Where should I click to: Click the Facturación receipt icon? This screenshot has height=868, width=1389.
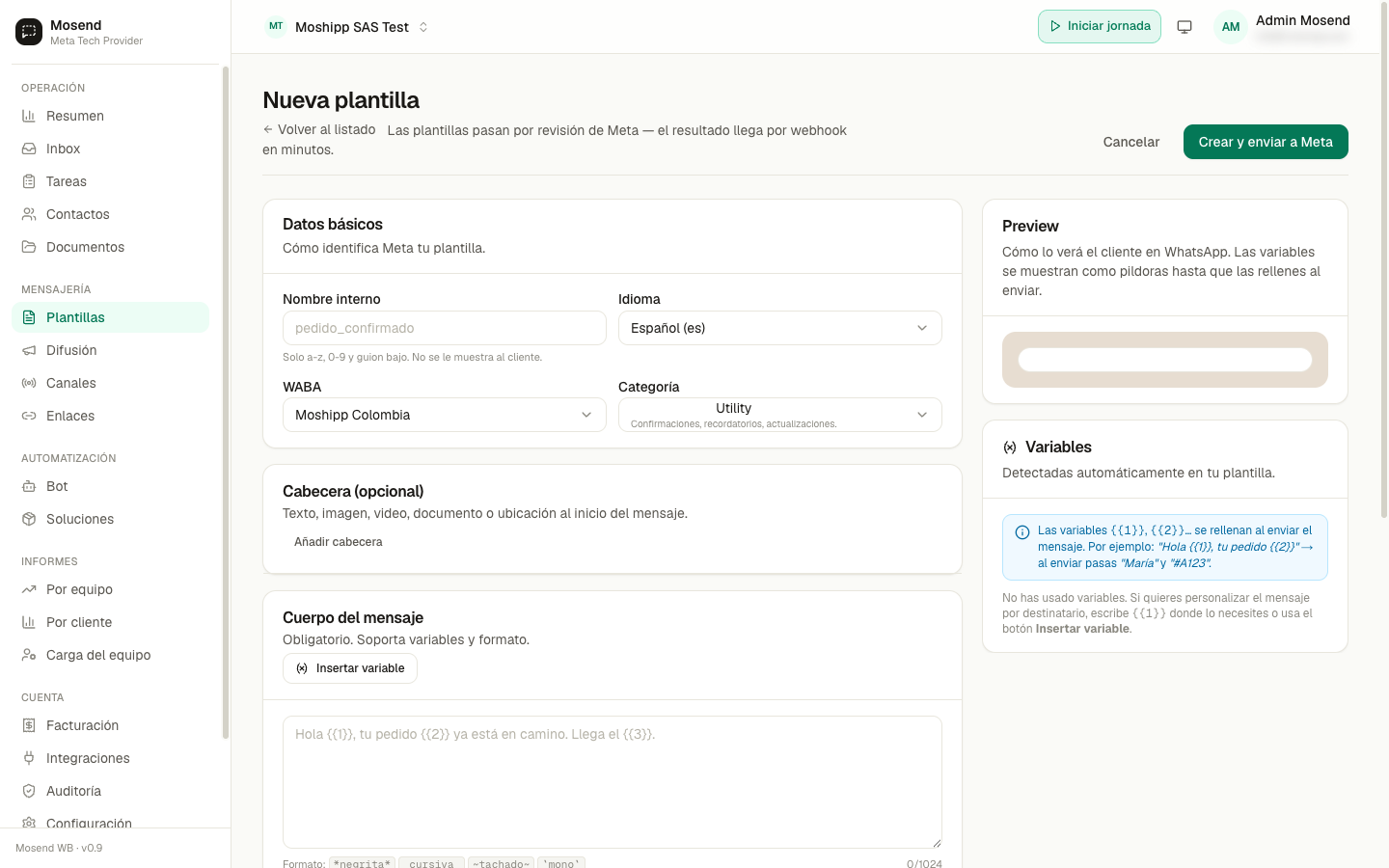click(x=29, y=725)
